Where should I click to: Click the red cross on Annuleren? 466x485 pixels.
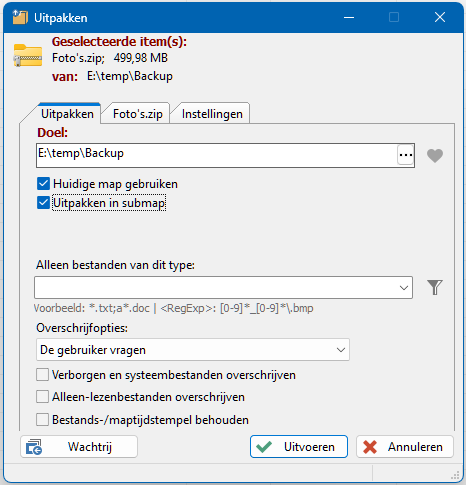pos(370,447)
